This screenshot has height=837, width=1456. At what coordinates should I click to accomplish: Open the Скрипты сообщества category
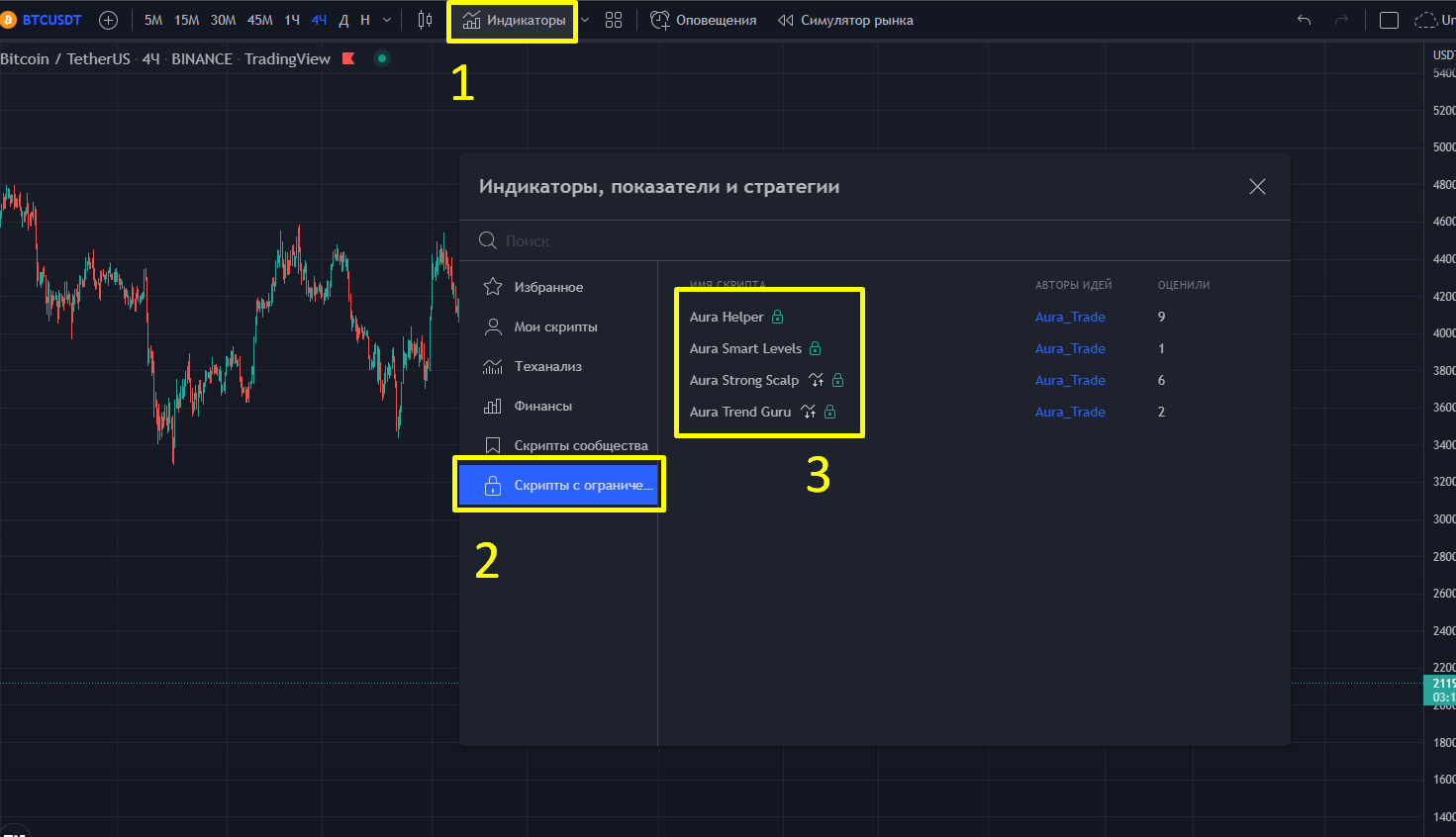coord(559,445)
